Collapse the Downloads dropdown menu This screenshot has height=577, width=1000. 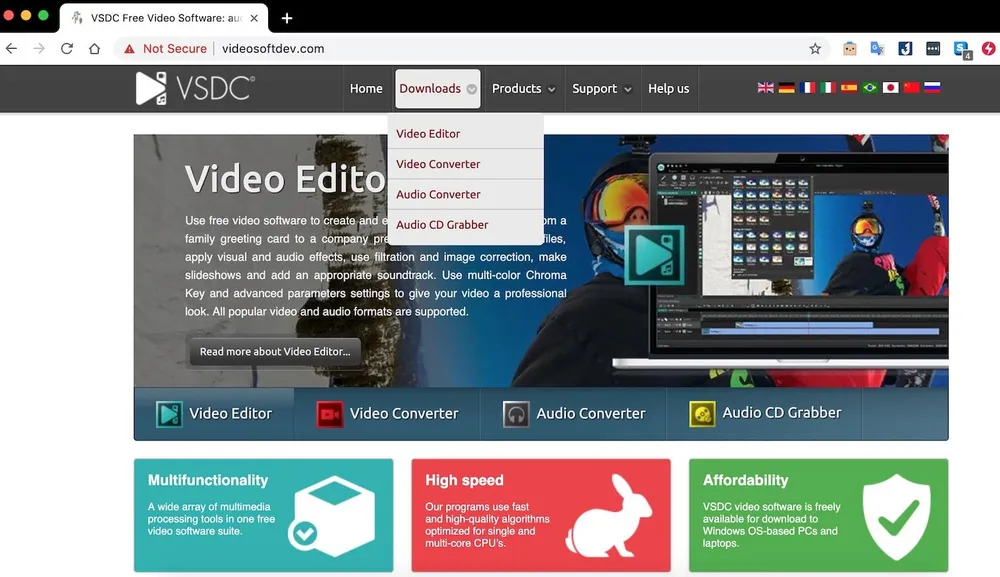click(x=437, y=88)
